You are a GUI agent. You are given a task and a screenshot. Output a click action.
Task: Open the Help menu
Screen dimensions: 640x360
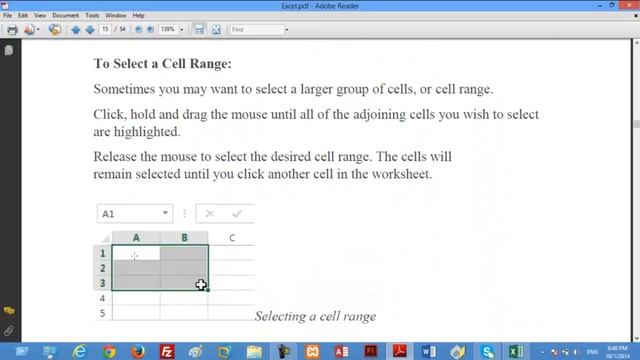click(x=138, y=16)
